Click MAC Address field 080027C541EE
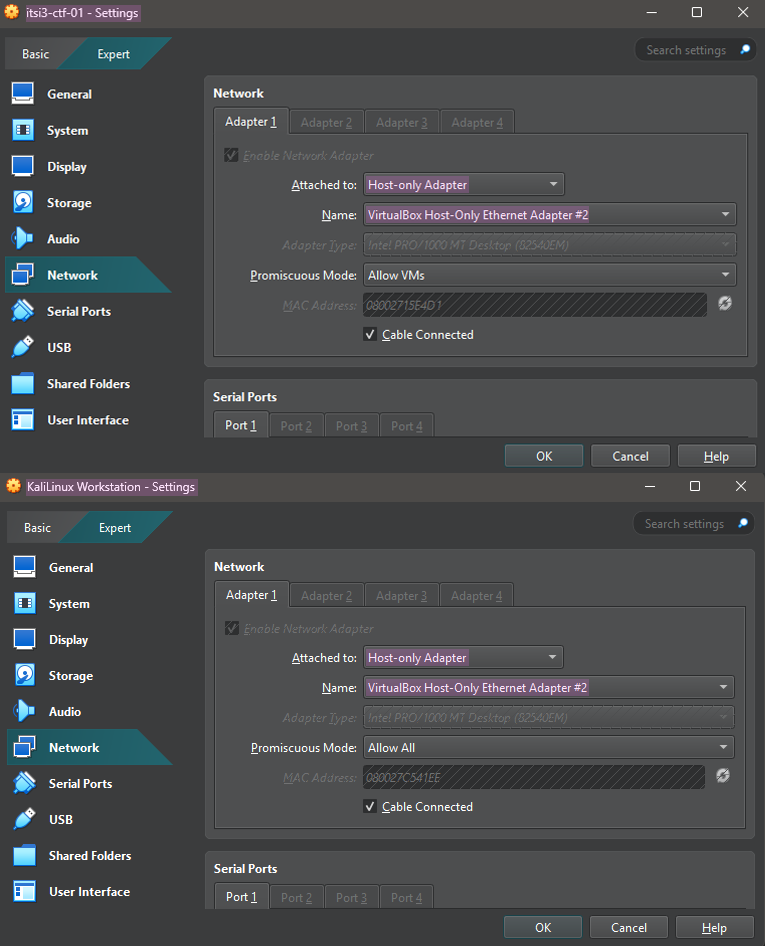The width and height of the screenshot is (765, 946). [534, 777]
